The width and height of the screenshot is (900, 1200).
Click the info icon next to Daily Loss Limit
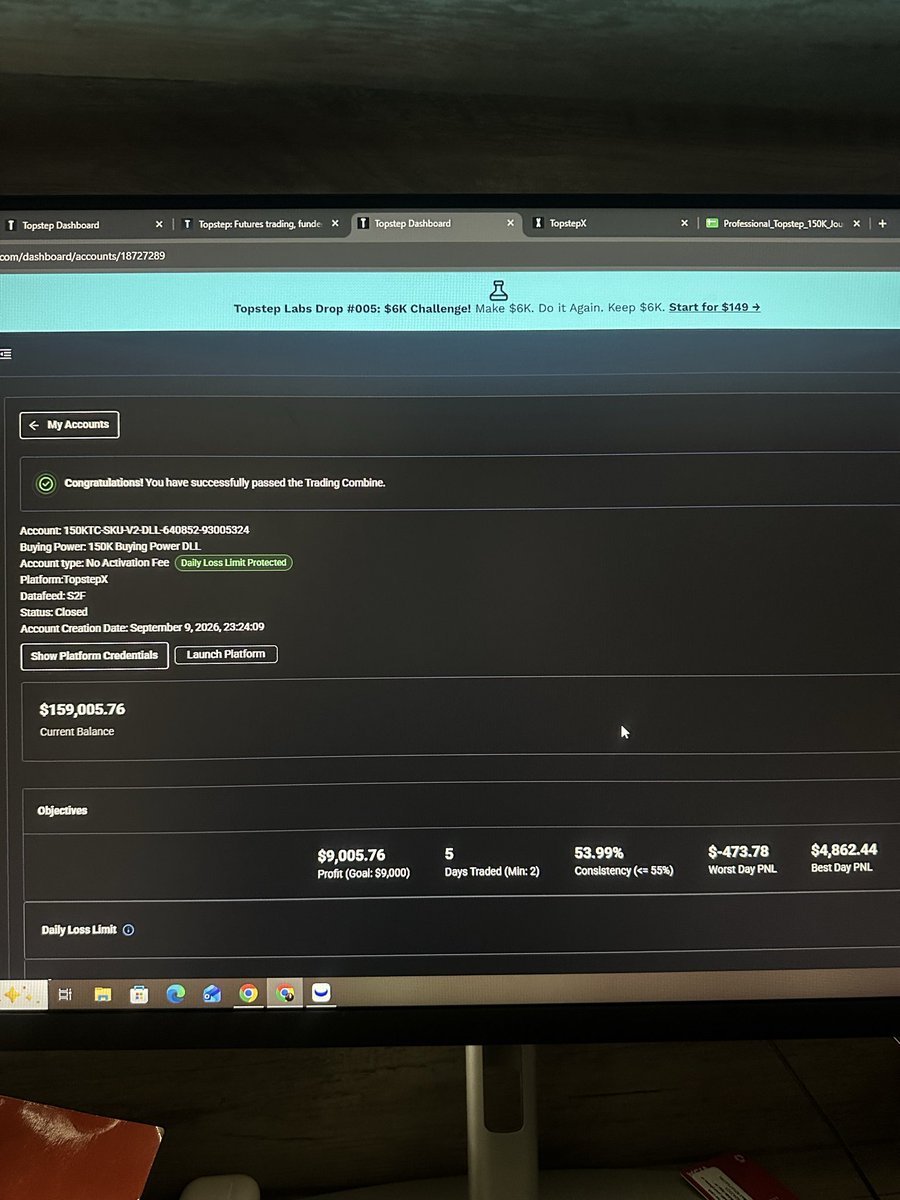tap(128, 930)
